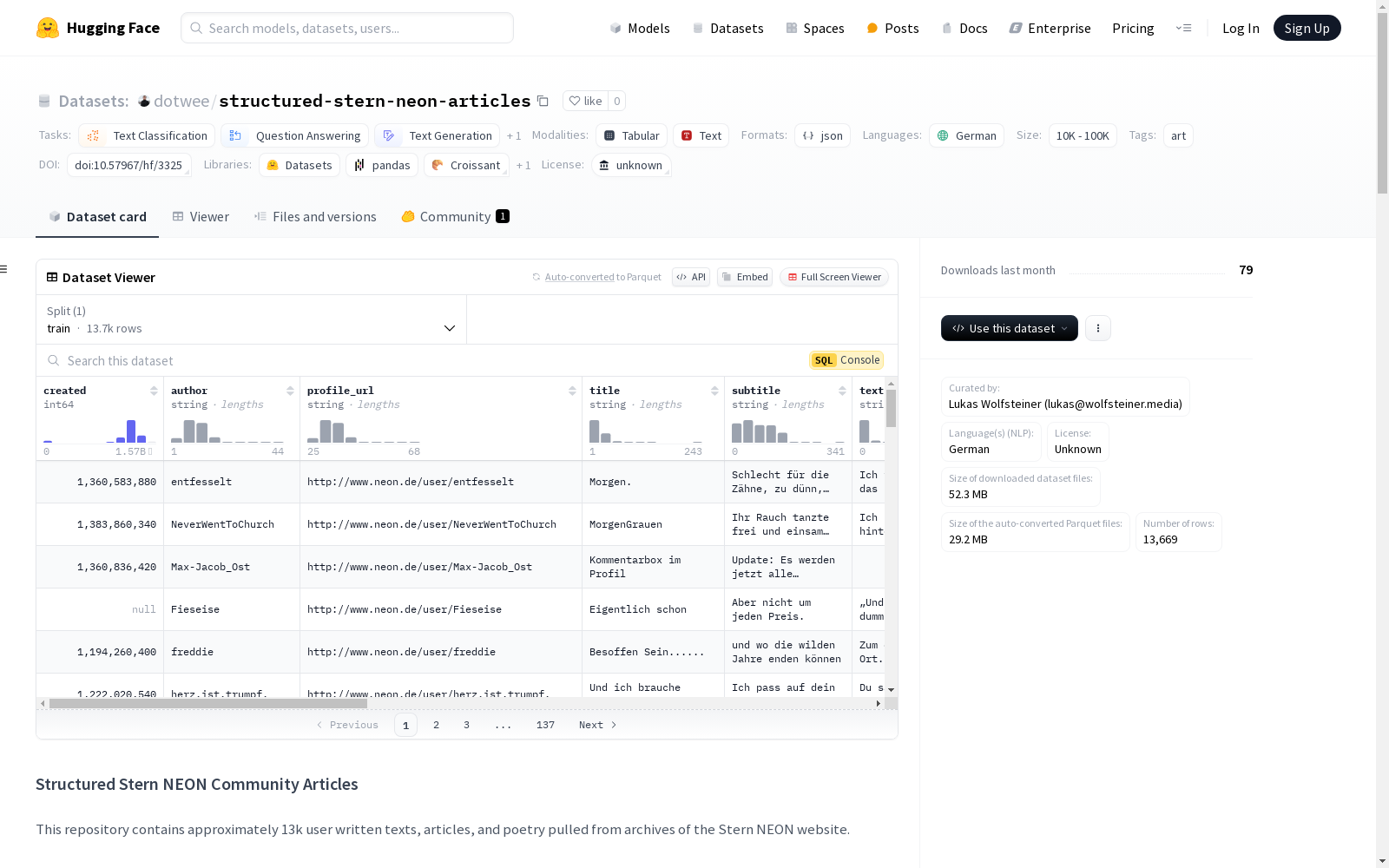The height and width of the screenshot is (868, 1389).
Task: Sort the title column
Action: tap(714, 391)
